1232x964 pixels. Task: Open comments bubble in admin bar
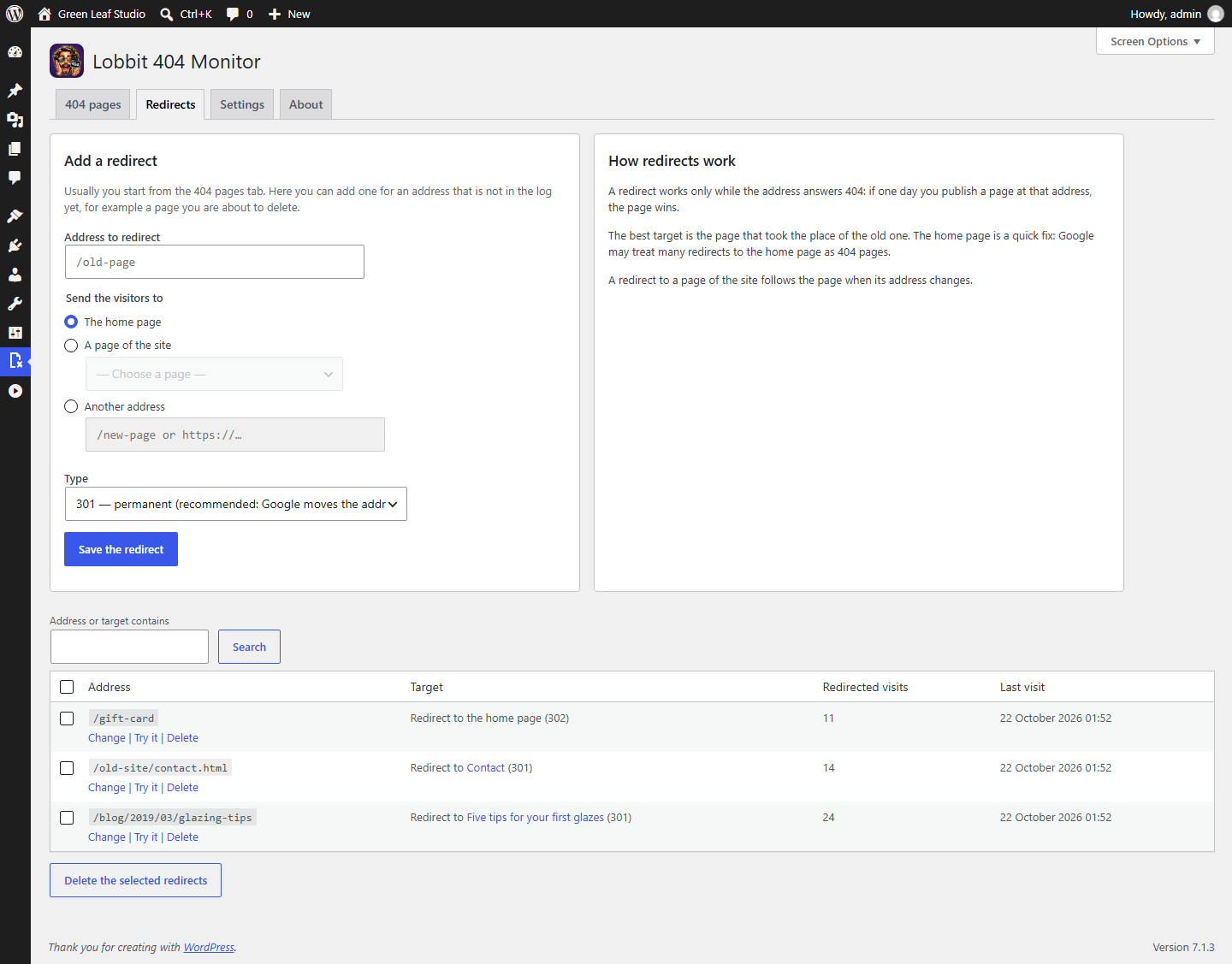point(232,14)
